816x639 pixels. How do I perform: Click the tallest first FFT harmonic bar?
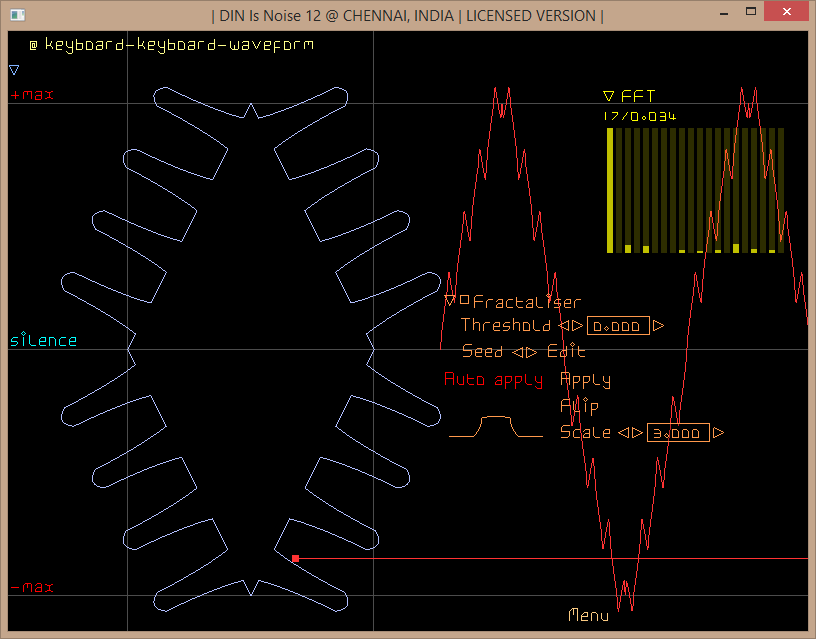609,190
